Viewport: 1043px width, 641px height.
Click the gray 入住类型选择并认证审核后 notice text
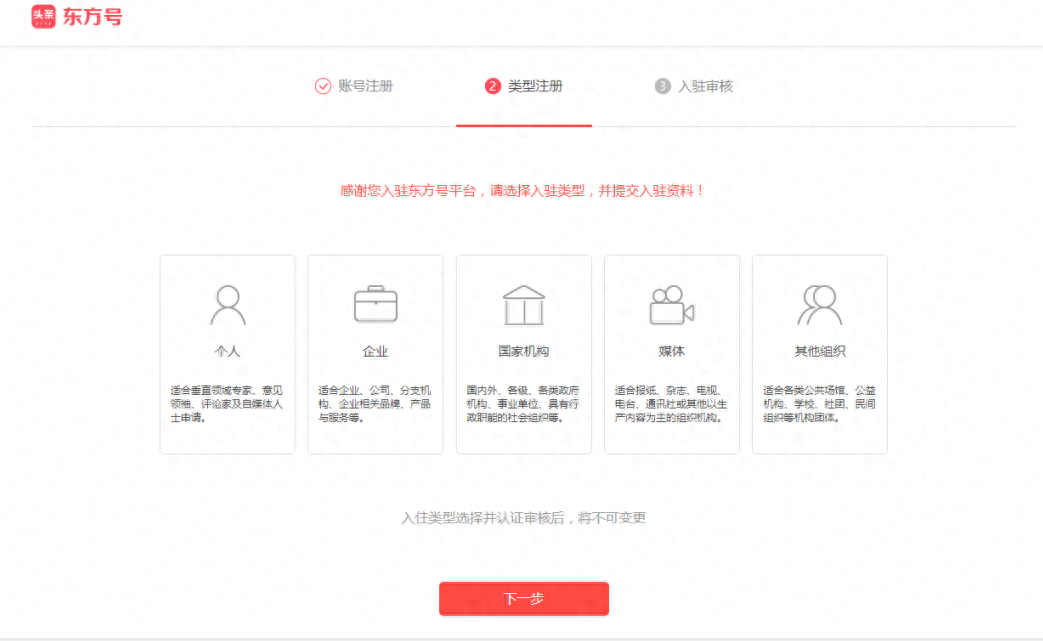pos(523,518)
